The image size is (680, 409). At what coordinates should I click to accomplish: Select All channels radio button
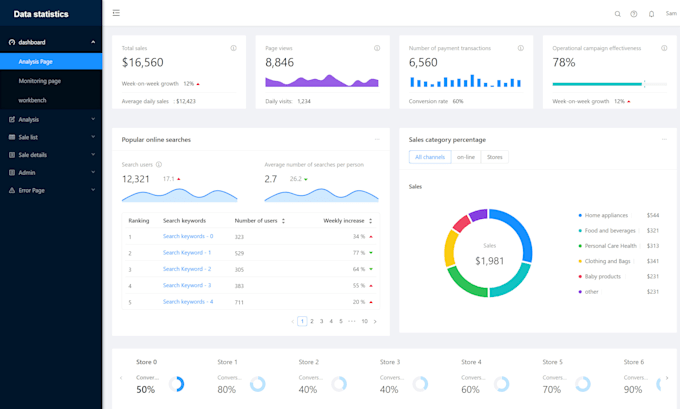[430, 157]
